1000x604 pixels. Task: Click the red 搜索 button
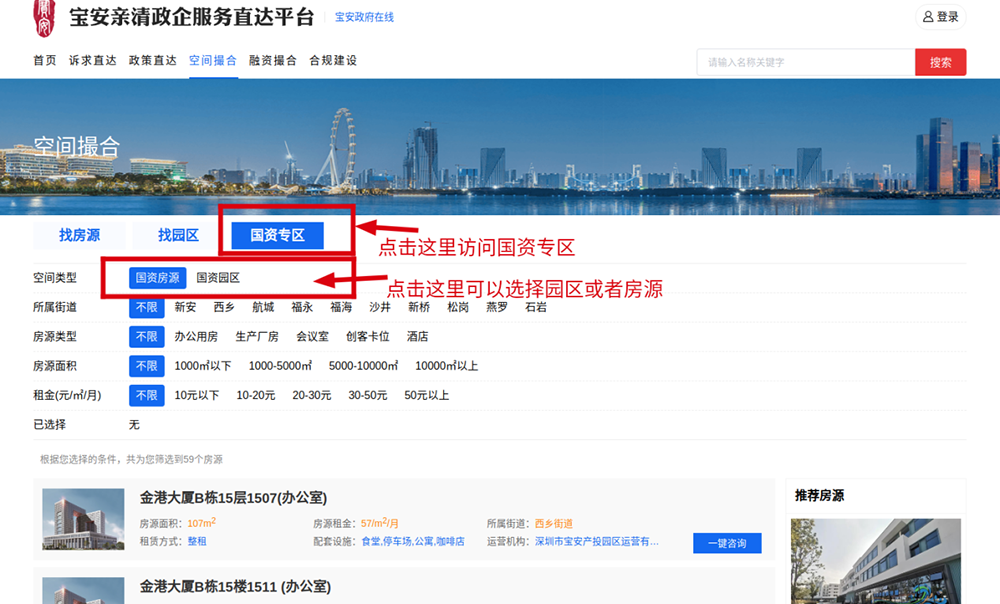click(x=941, y=63)
